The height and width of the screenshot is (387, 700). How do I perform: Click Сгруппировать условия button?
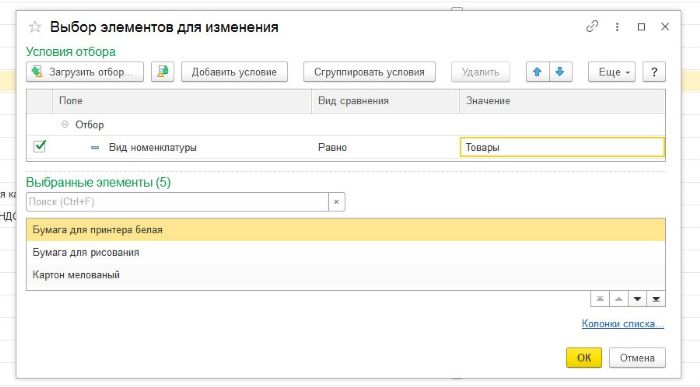click(369, 72)
